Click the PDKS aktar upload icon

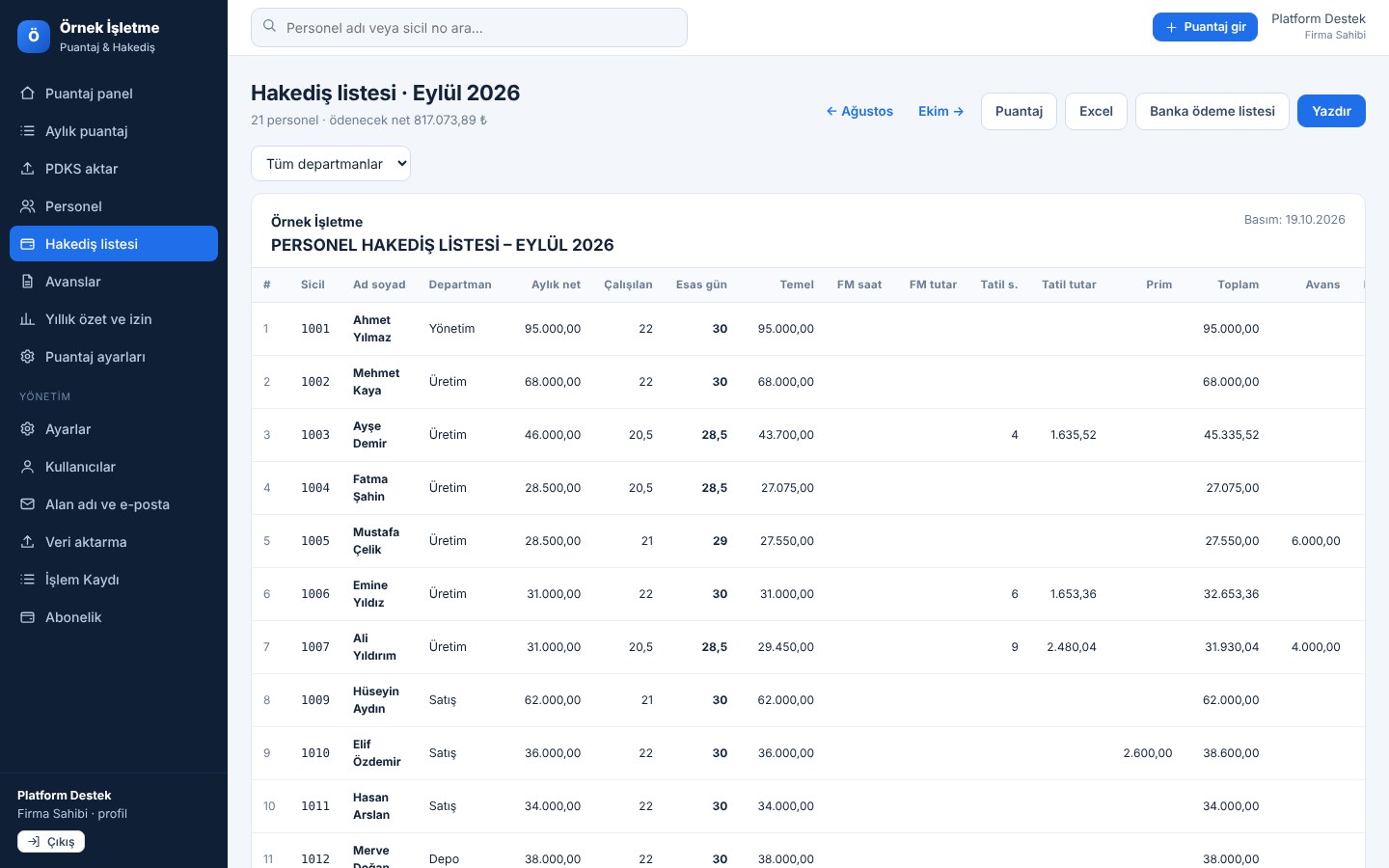(x=27, y=169)
